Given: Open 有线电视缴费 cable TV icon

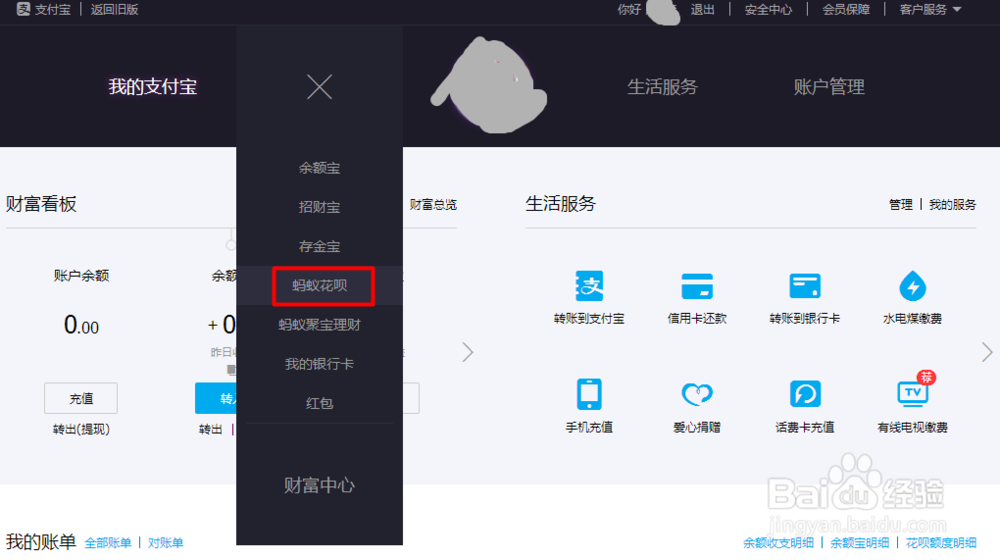Looking at the screenshot, I should 913,394.
